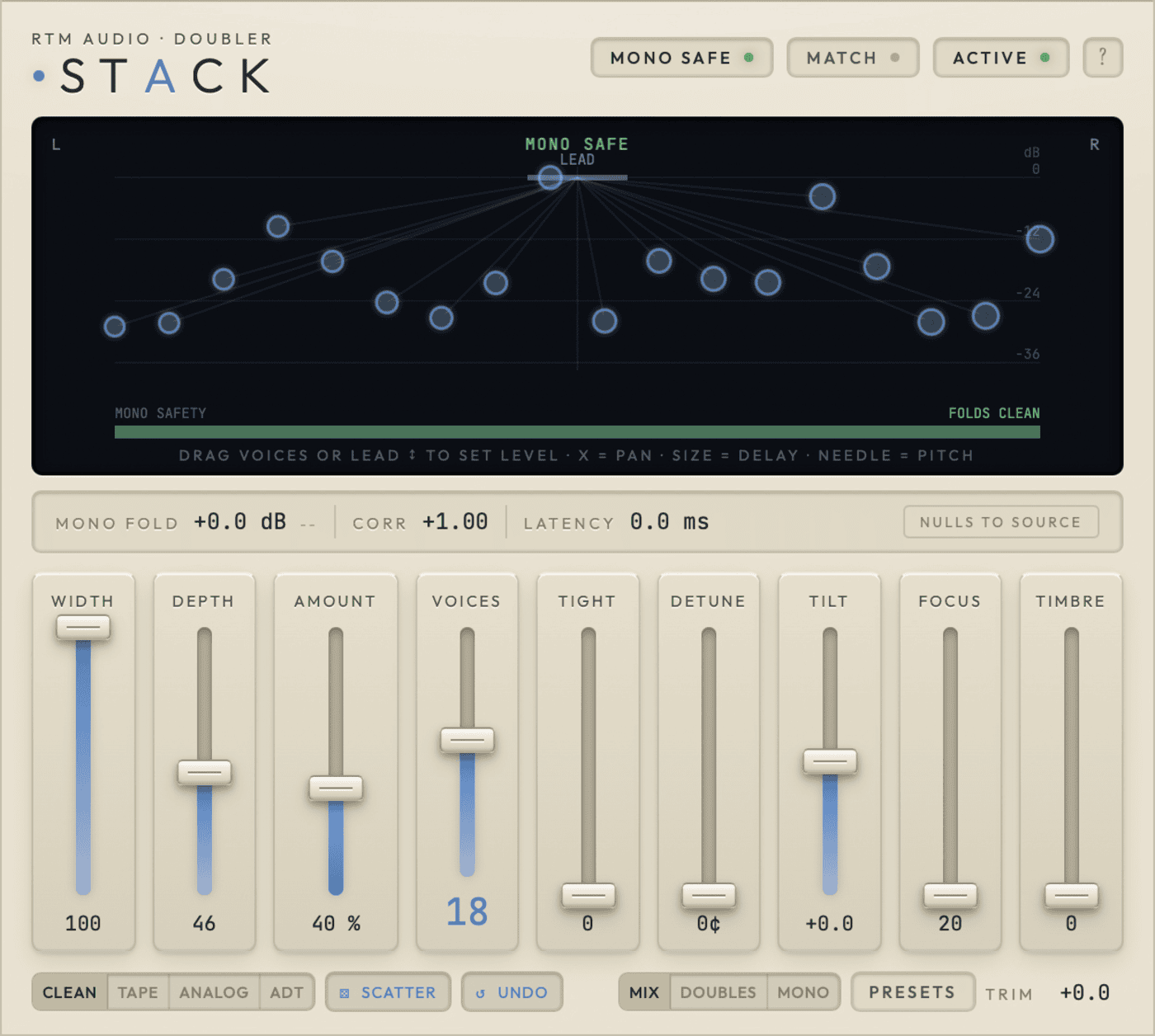The width and height of the screenshot is (1155, 1036).
Task: Click the CORR readout "+1.00"
Action: click(455, 522)
